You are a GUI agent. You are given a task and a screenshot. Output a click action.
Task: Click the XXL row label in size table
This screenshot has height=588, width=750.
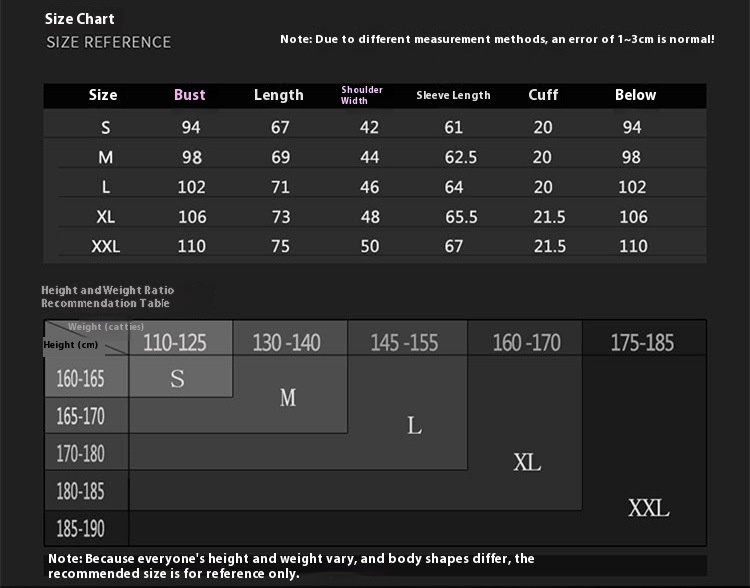pos(105,246)
